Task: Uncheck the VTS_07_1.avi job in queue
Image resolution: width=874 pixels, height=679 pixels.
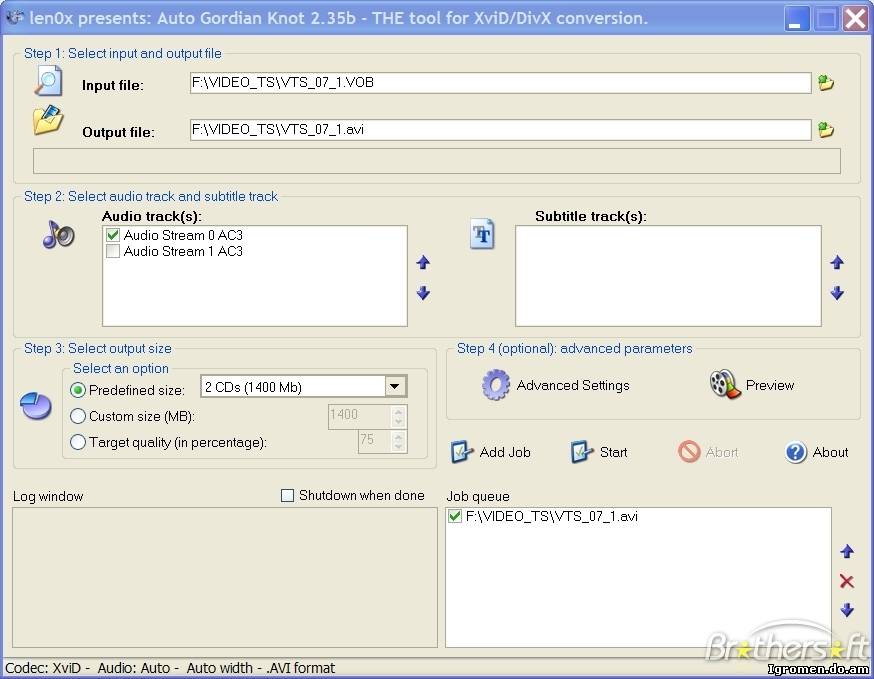Action: coord(455,516)
